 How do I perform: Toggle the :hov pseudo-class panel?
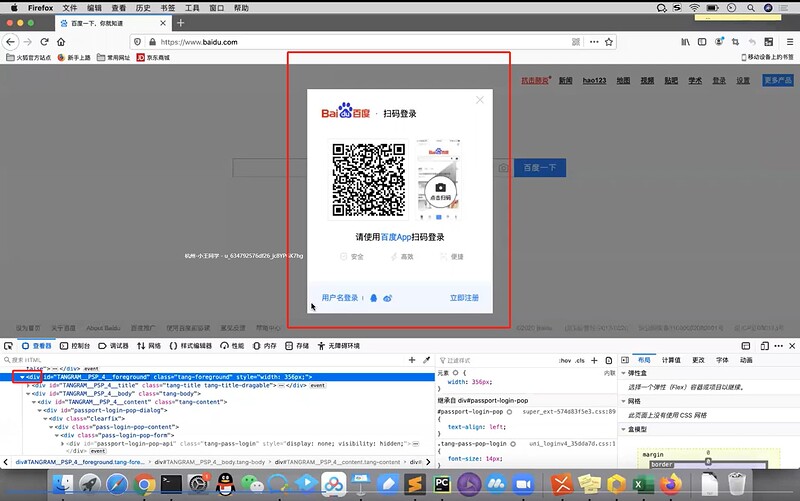(565, 360)
